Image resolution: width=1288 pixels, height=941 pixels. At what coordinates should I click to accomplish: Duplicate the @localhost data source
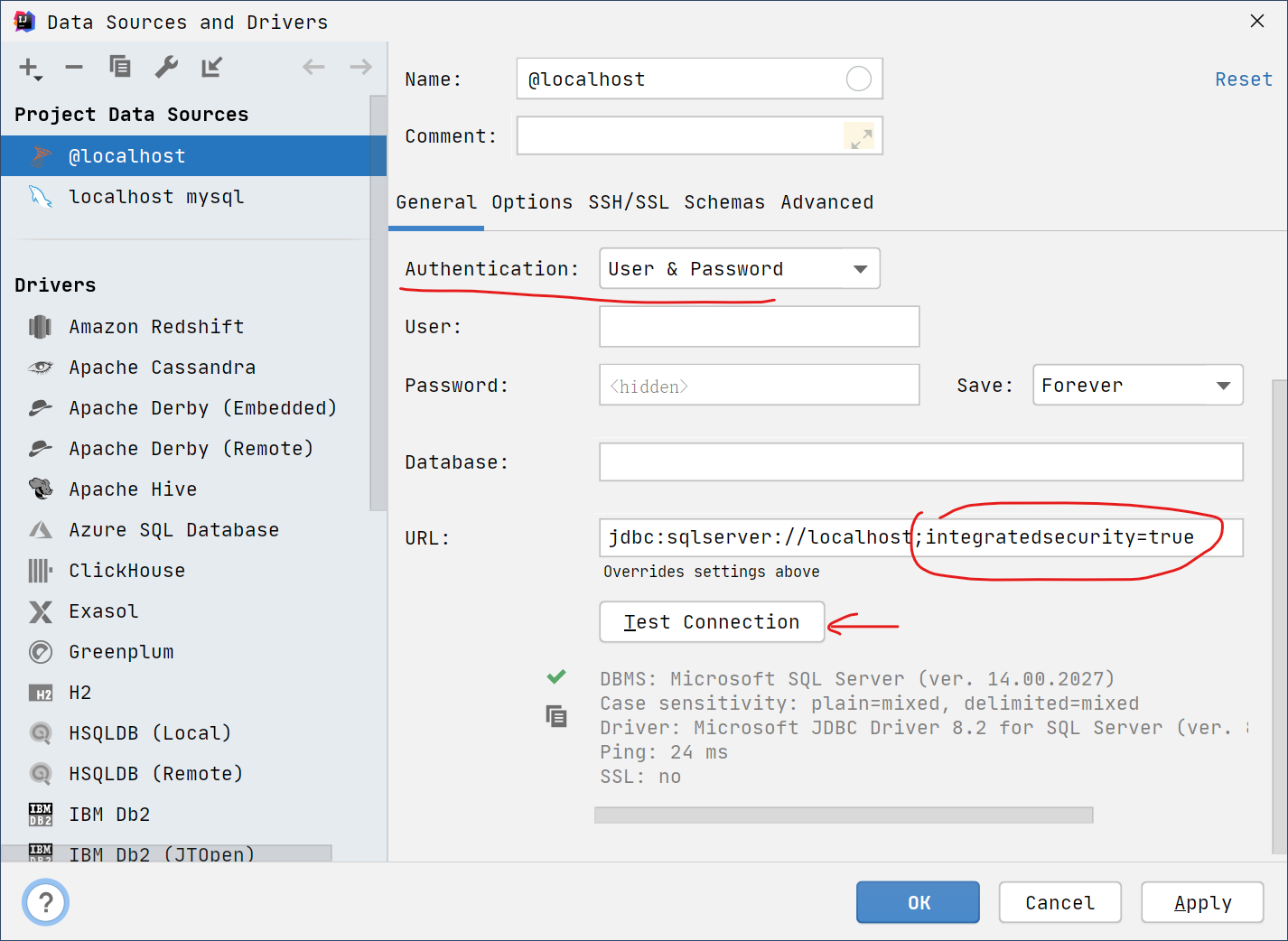pos(120,67)
